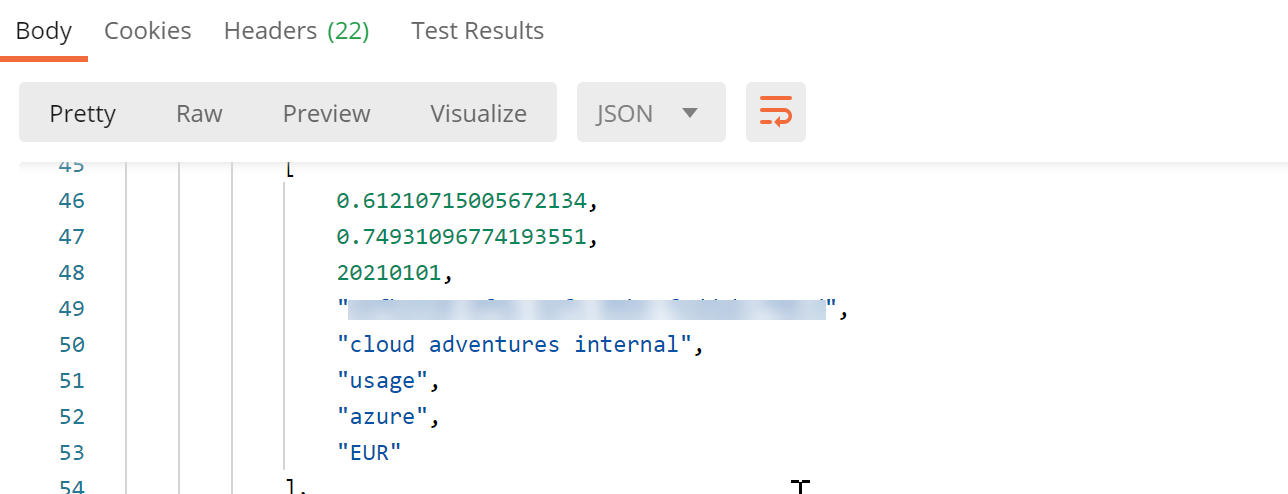The image size is (1288, 494).
Task: Click the closing bracket on line 54
Action: (290, 487)
